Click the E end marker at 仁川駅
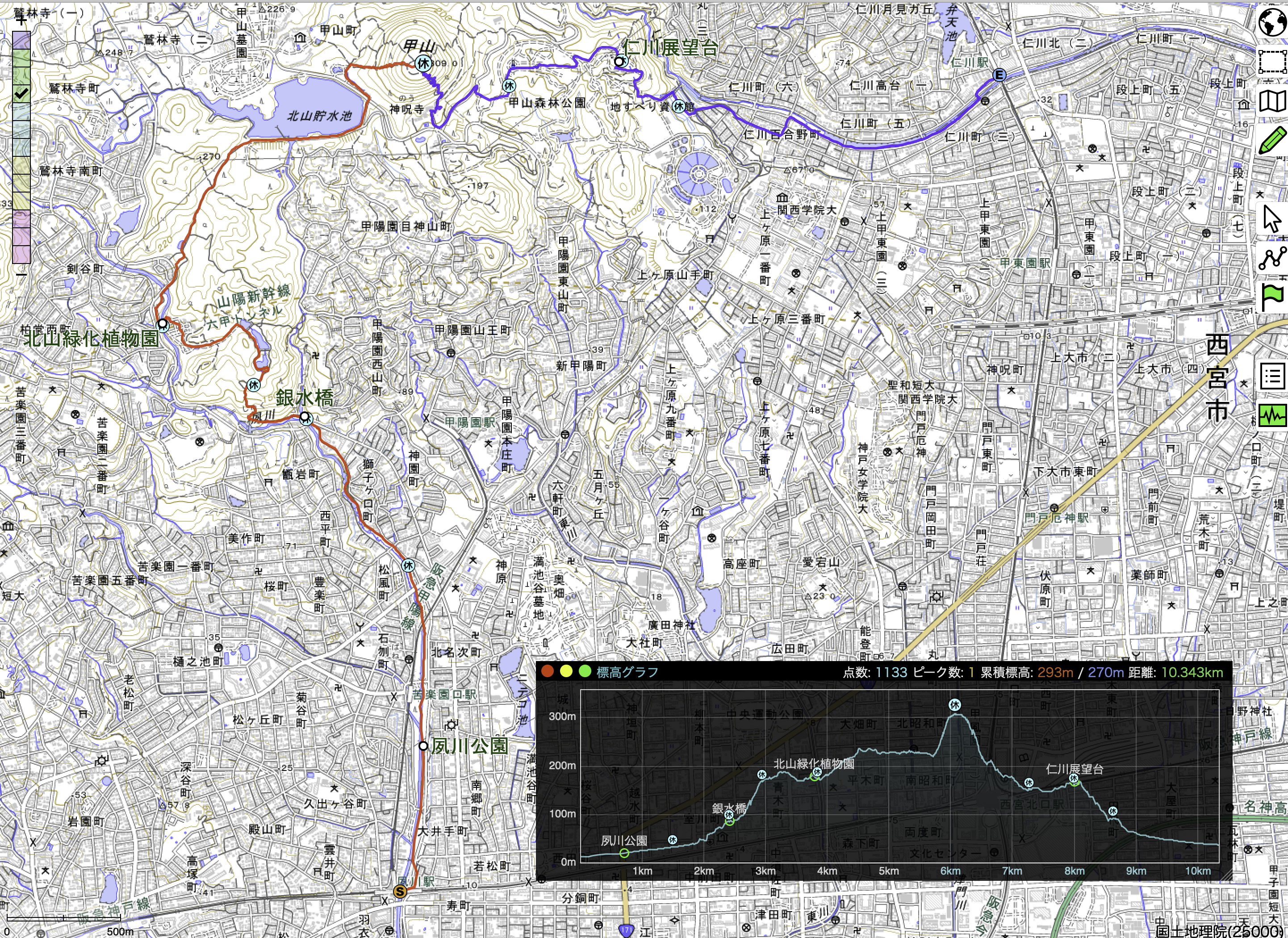The height and width of the screenshot is (938, 1288). click(x=999, y=75)
